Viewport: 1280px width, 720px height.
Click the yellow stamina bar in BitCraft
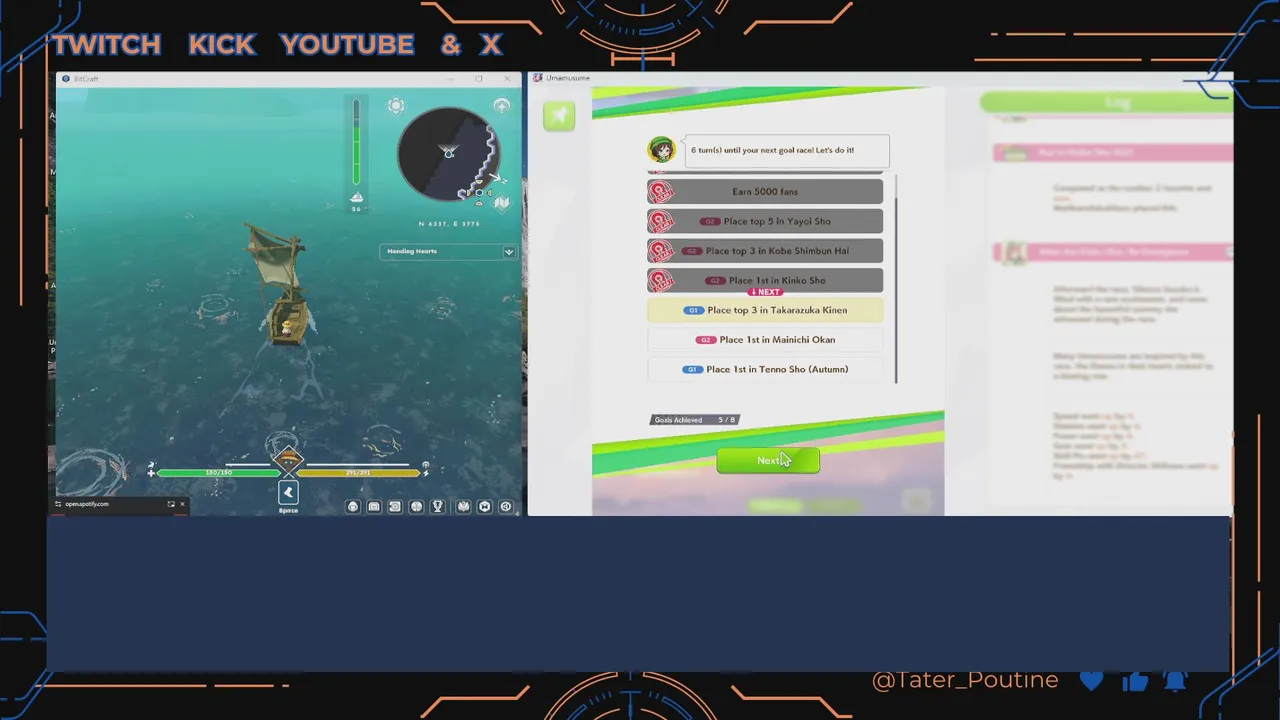pos(357,472)
